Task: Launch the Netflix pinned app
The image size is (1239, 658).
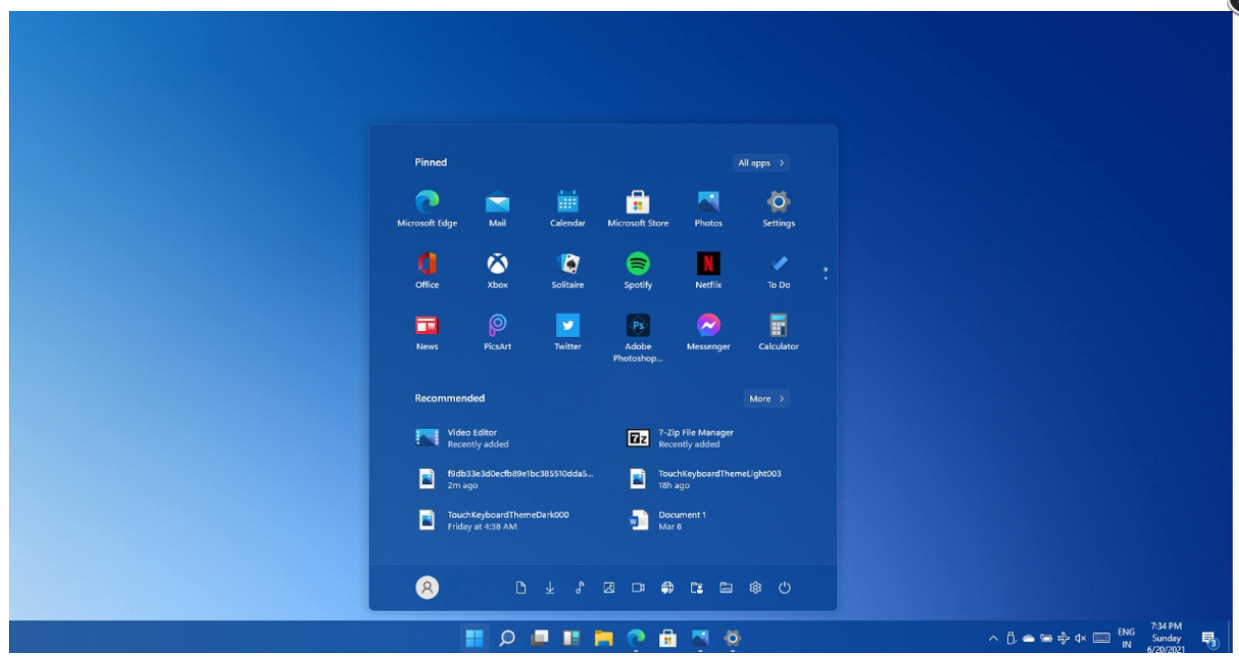Action: click(x=708, y=264)
